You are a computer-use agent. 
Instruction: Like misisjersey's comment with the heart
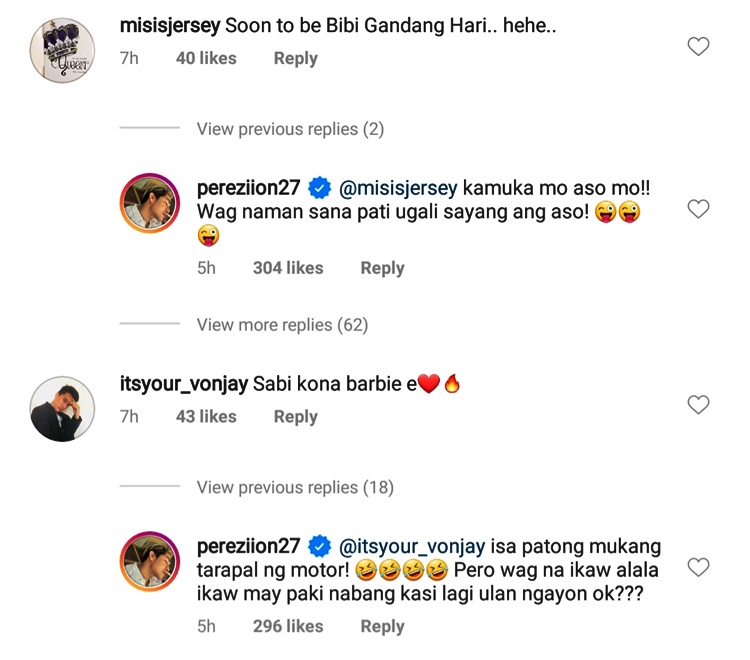(x=698, y=47)
